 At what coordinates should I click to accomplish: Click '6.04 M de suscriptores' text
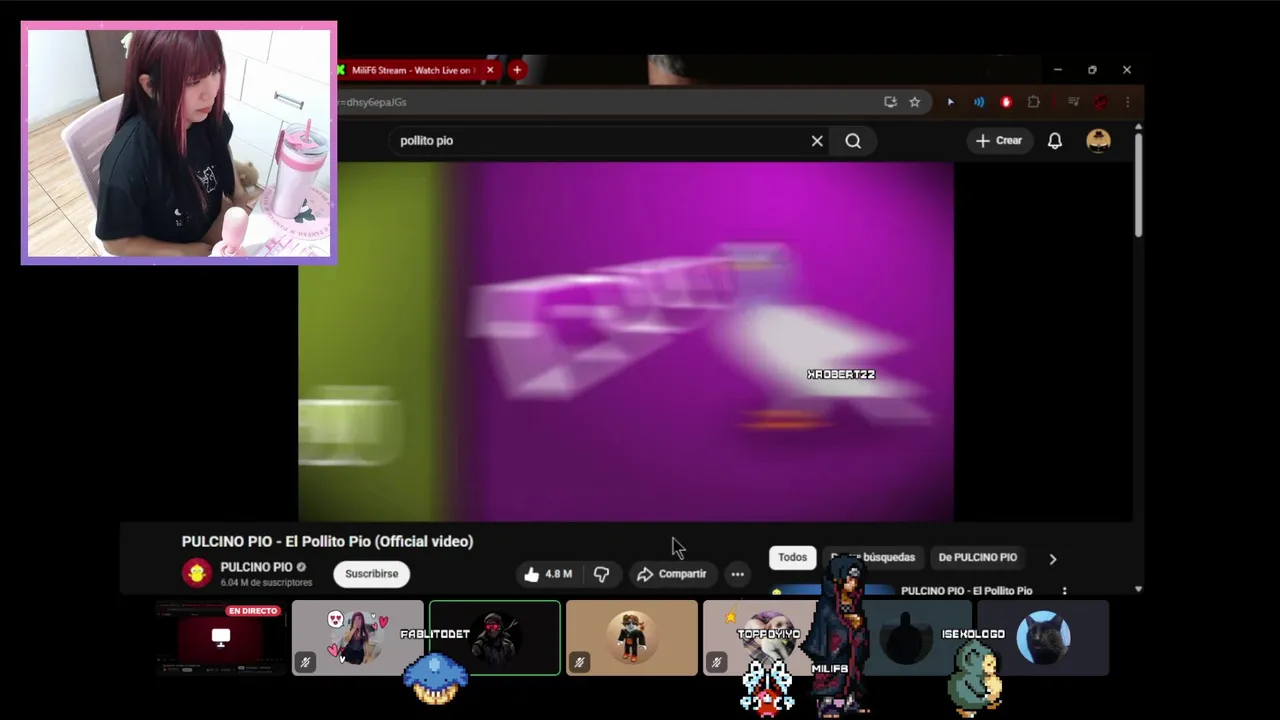coord(266,582)
